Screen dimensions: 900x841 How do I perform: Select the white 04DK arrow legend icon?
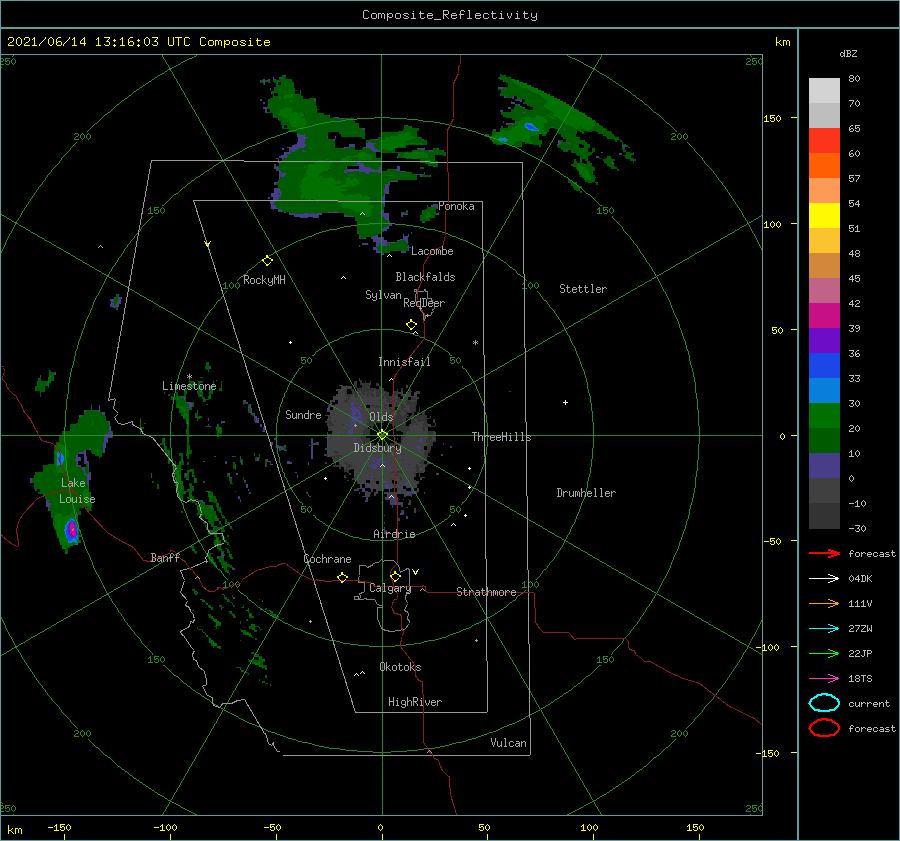point(824,578)
